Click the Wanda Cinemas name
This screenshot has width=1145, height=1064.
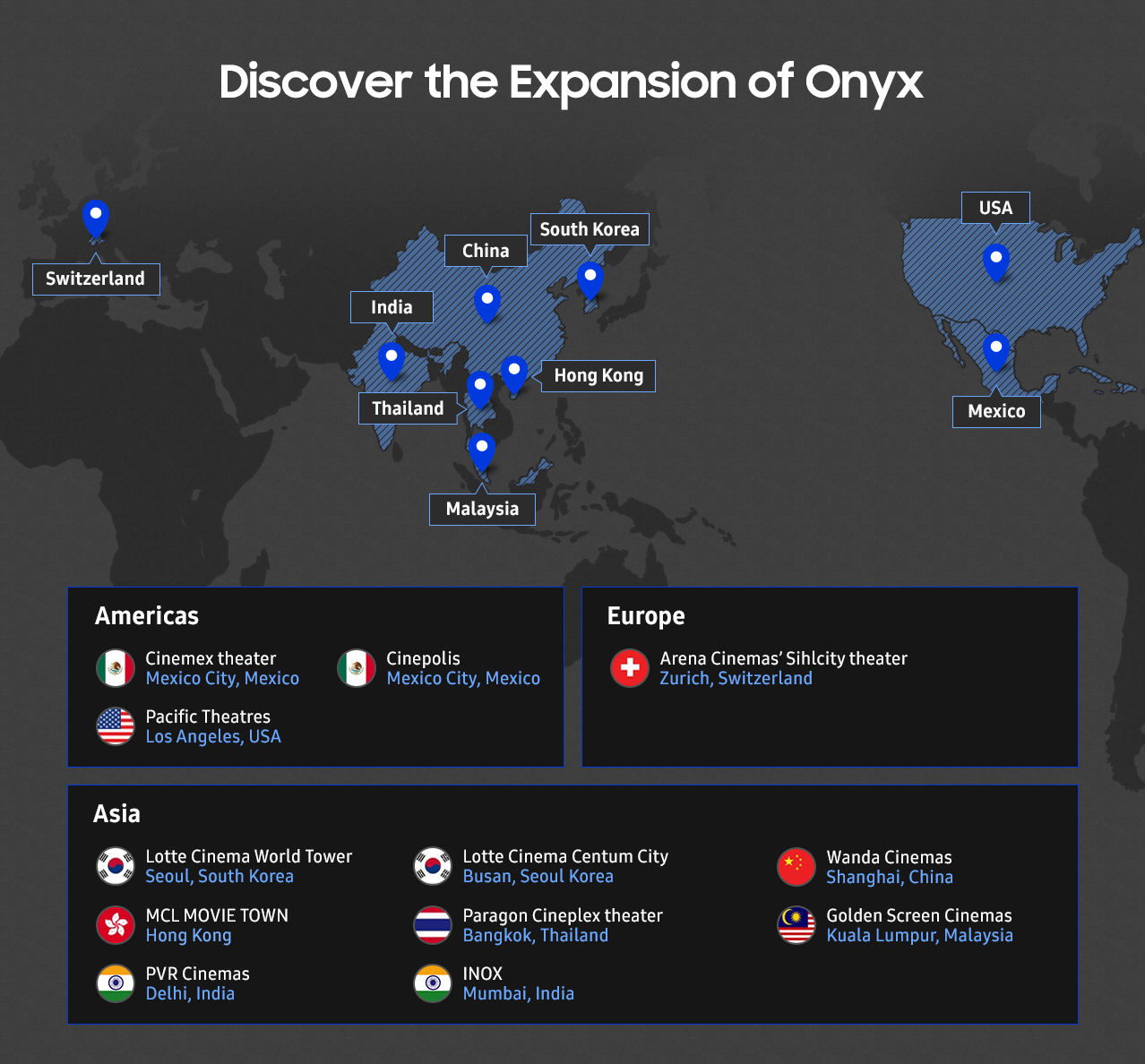point(889,857)
